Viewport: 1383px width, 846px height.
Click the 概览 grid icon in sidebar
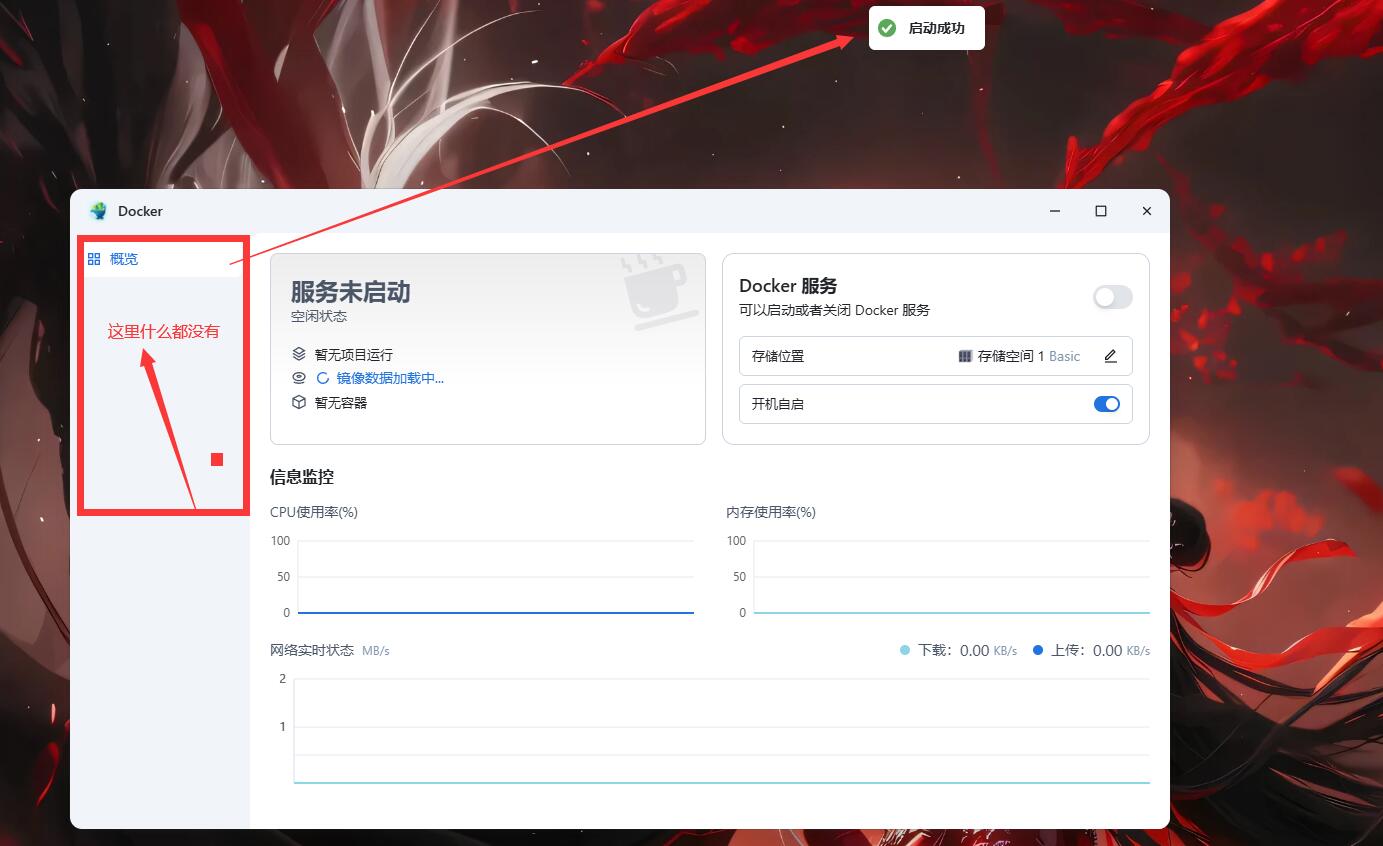[x=94, y=259]
